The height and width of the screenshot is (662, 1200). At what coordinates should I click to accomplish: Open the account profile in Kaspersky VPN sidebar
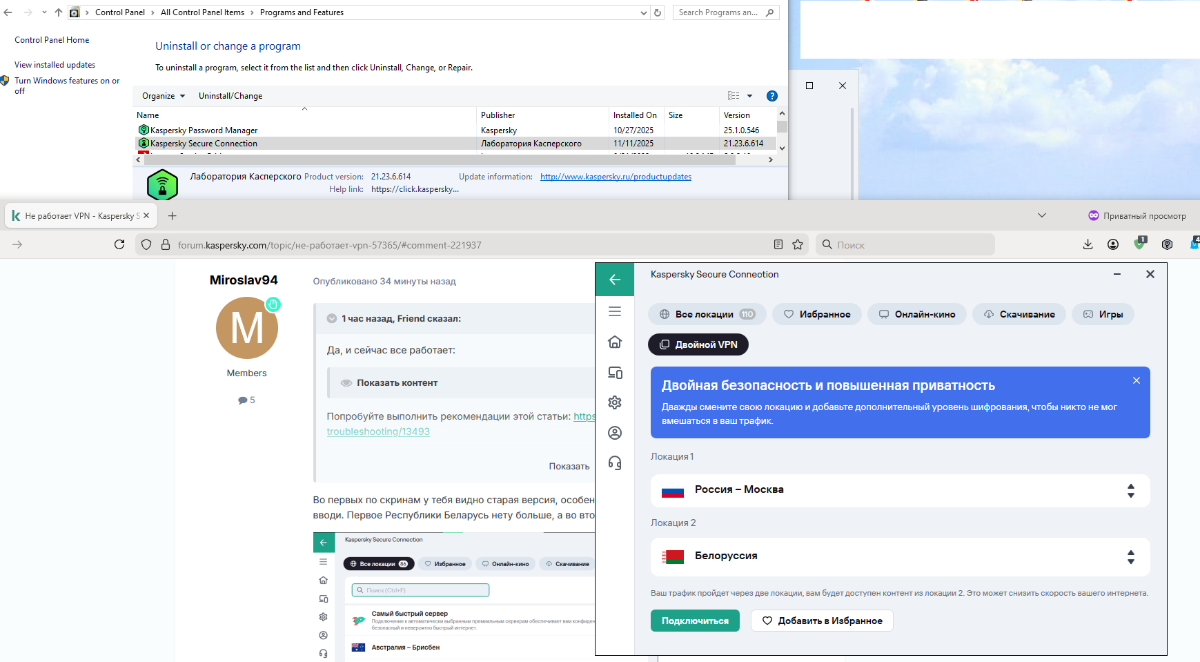[614, 433]
